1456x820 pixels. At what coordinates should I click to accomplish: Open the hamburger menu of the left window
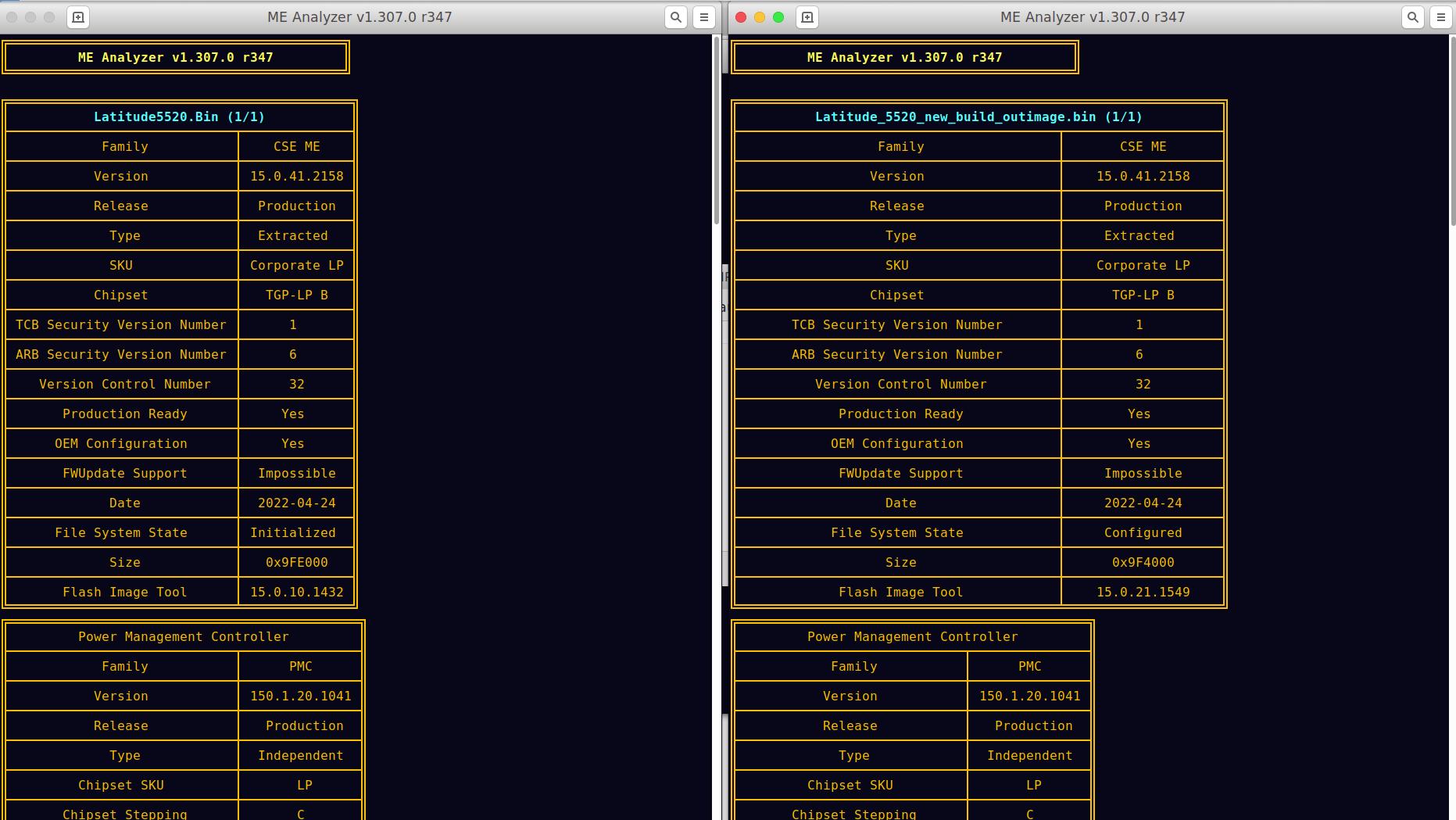point(704,17)
